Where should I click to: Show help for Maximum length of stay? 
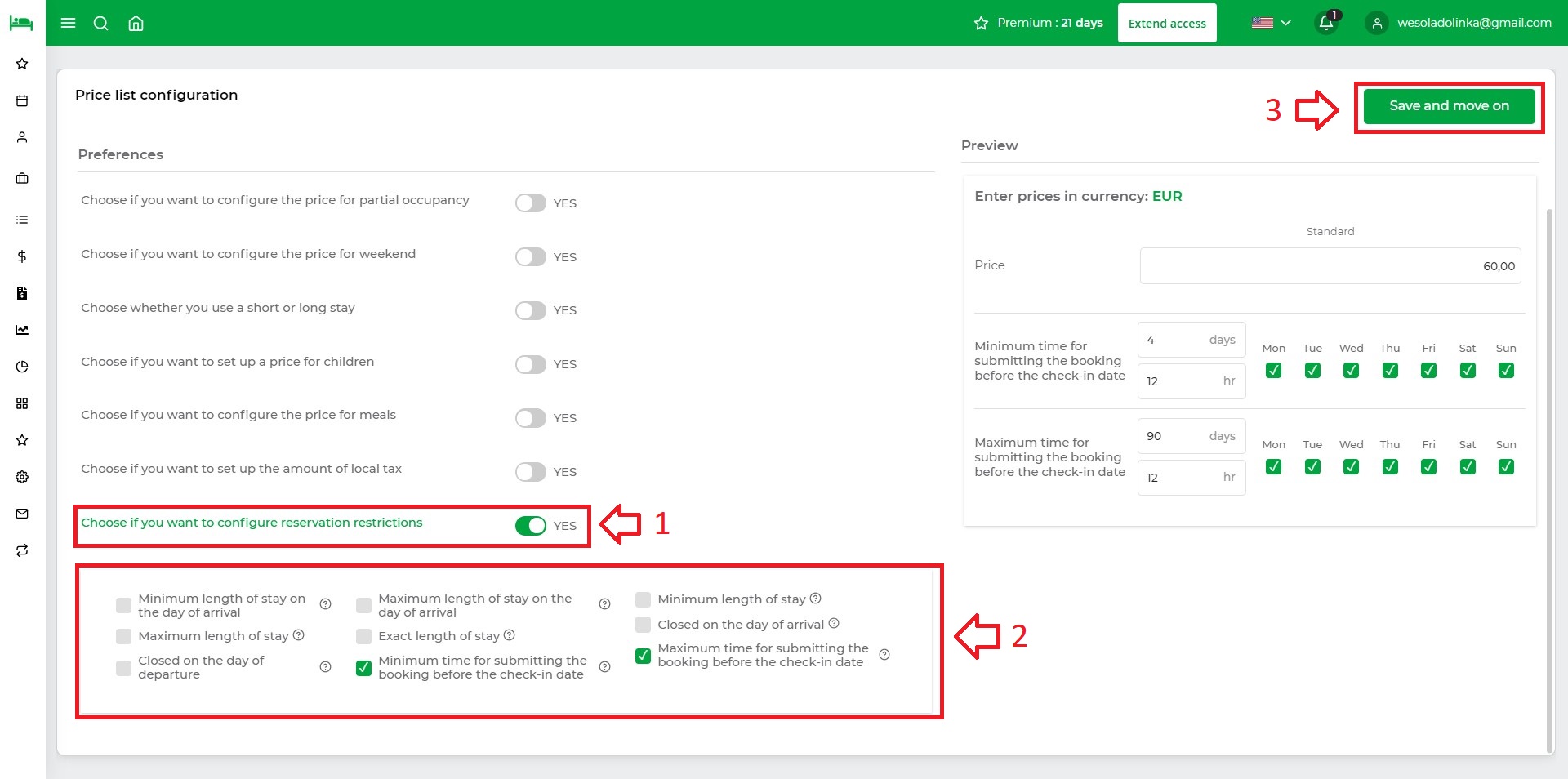[x=298, y=635]
